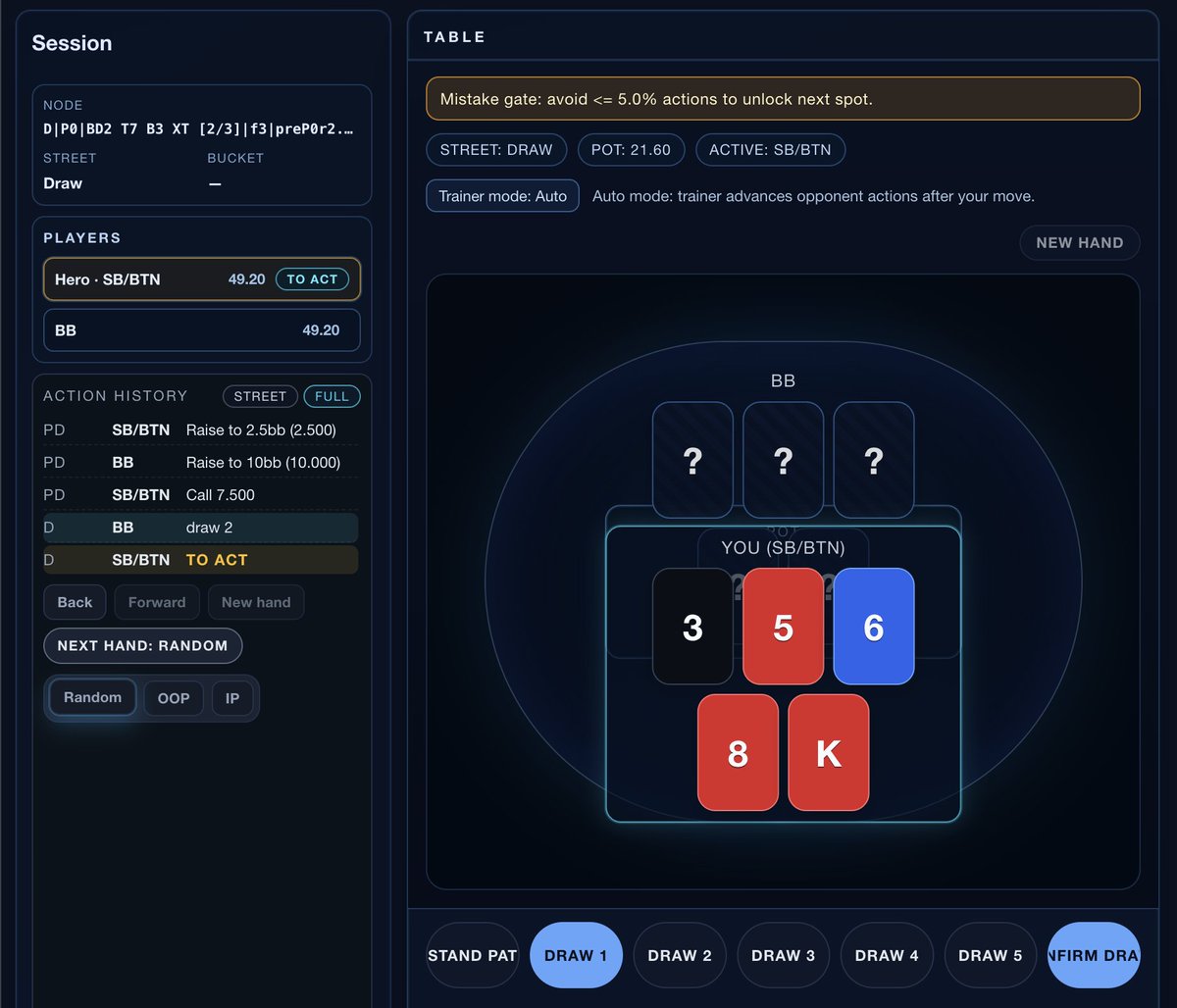Click the 'YOU (SB/BTN)' label

783,548
